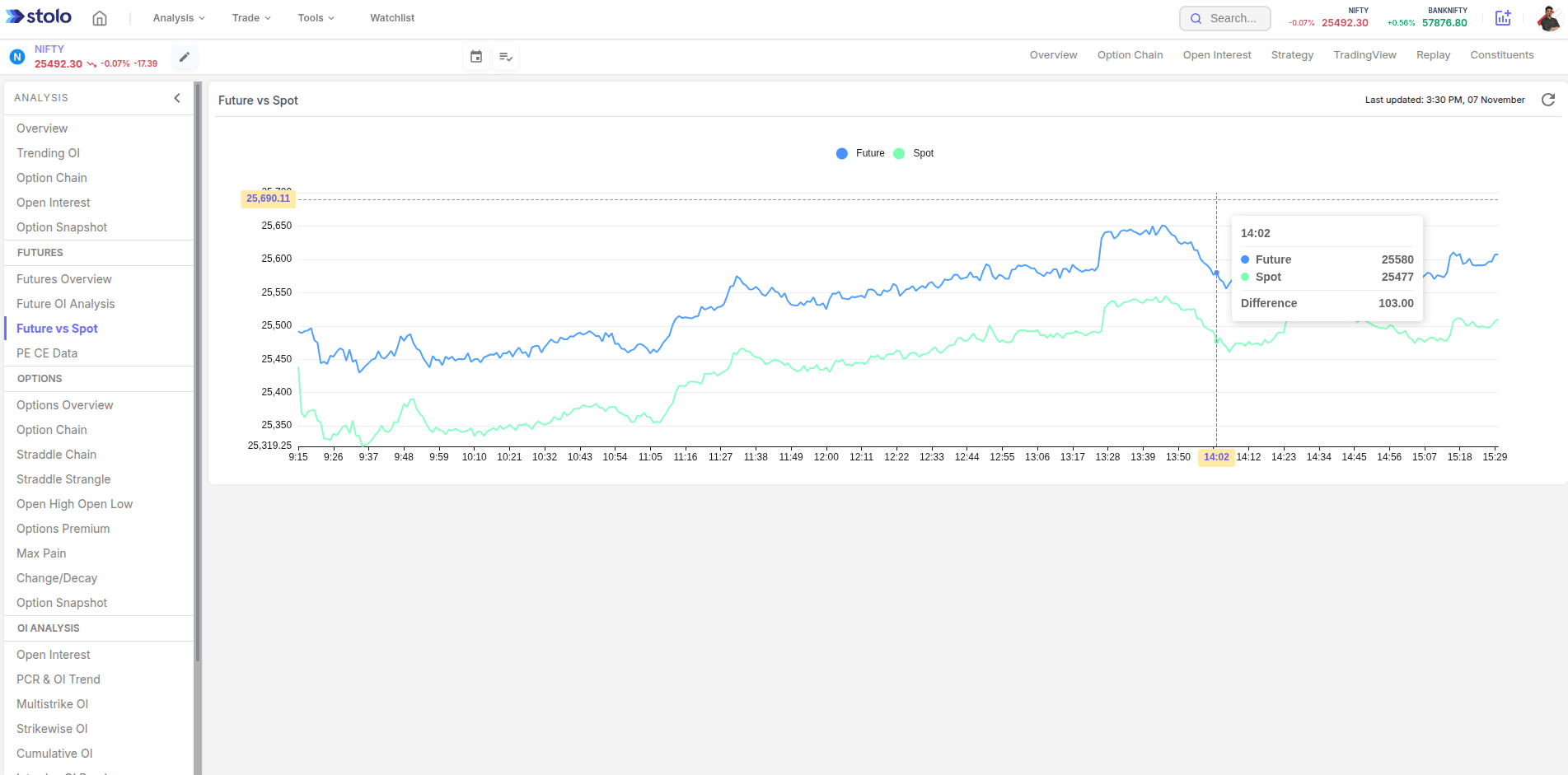1568x775 pixels.
Task: Click the pencil edit symbol icon
Action: [185, 57]
